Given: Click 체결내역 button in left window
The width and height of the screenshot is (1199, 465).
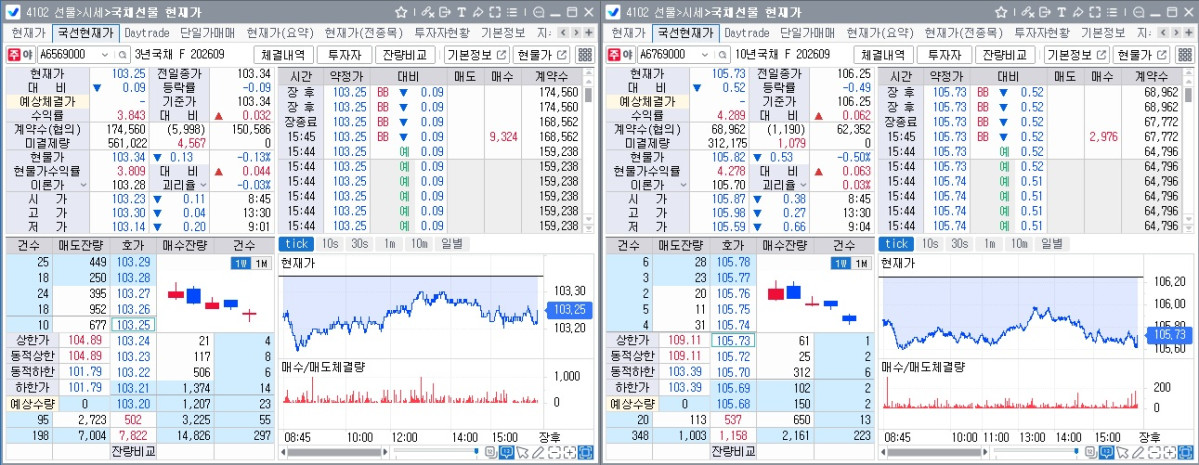Looking at the screenshot, I should [x=282, y=55].
